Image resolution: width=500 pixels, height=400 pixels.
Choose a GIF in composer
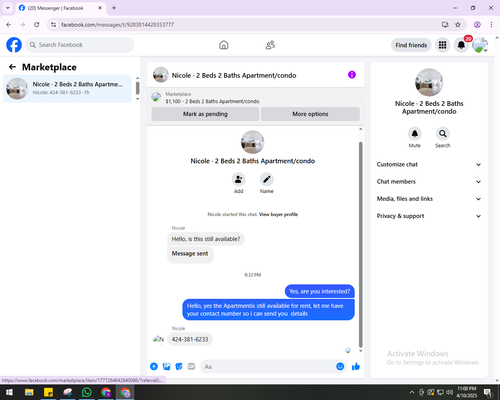click(x=191, y=367)
